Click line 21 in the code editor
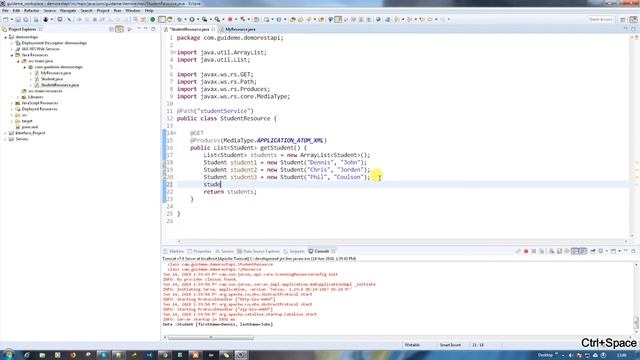 pos(402,184)
